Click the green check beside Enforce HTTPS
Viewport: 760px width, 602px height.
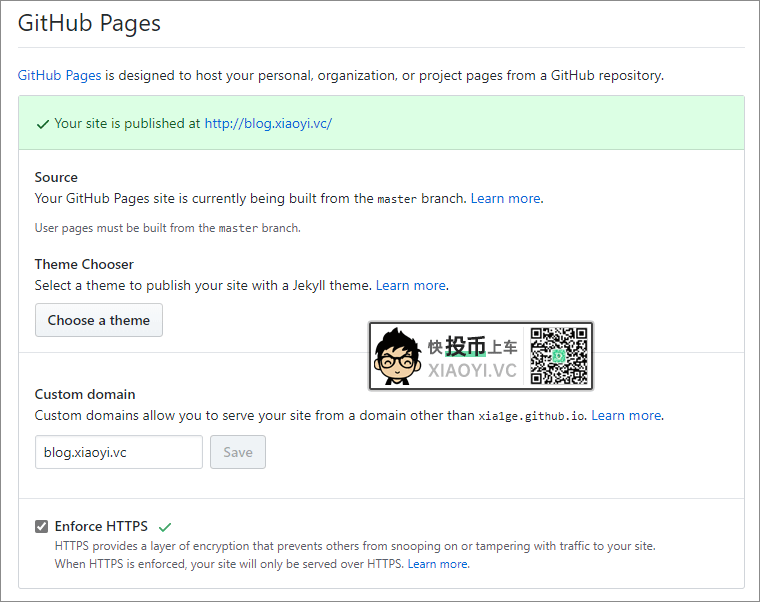[x=165, y=526]
